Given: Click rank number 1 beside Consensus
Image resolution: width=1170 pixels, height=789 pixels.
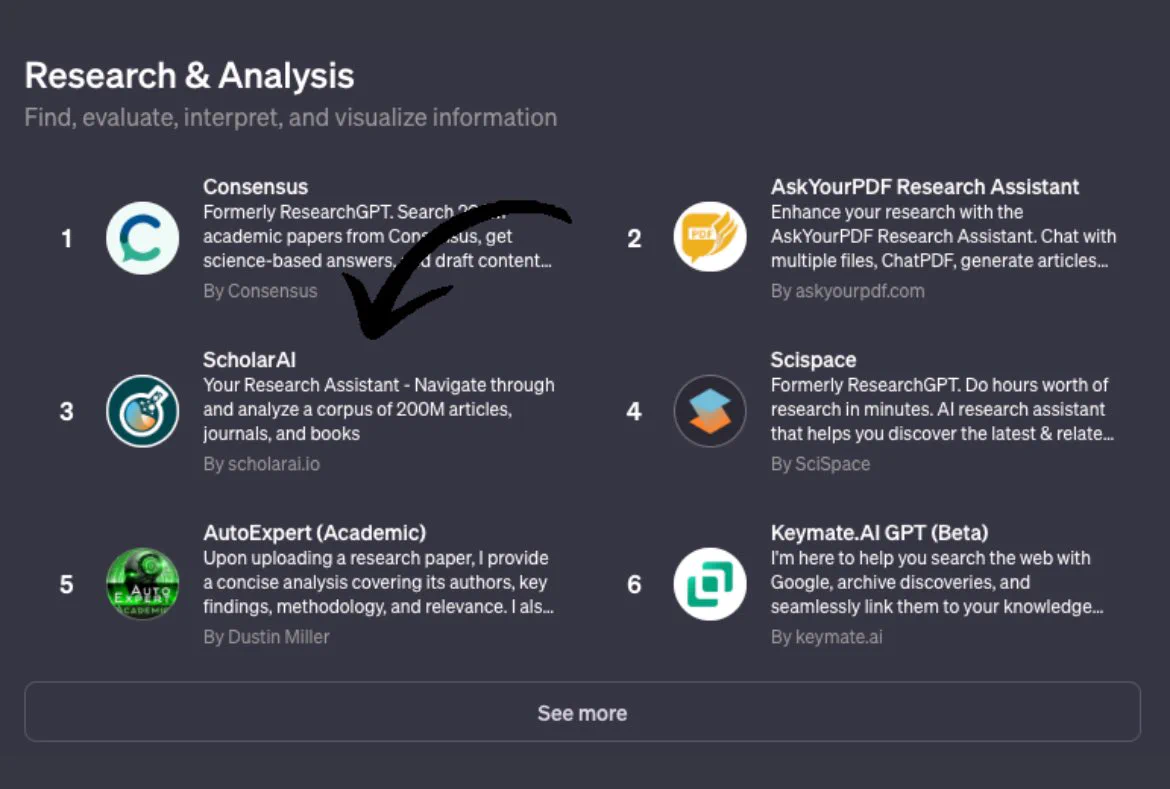Looking at the screenshot, I should tap(66, 239).
